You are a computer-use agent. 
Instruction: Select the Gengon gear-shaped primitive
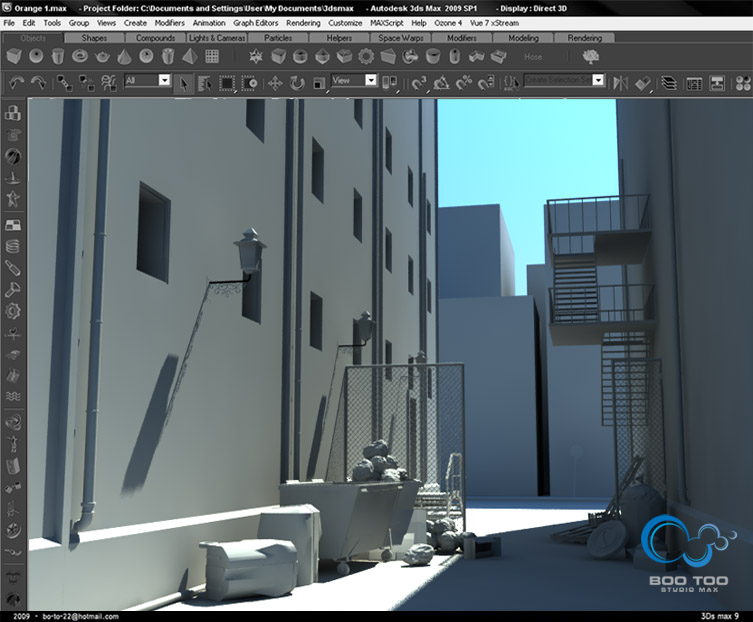coord(366,57)
